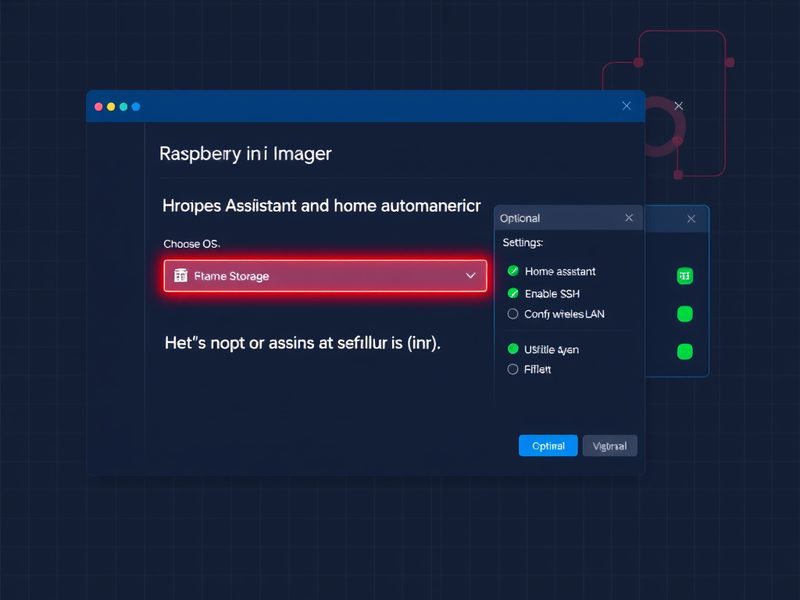800x600 pixels.
Task: Toggle the Usfitle ayen option
Action: coord(513,349)
